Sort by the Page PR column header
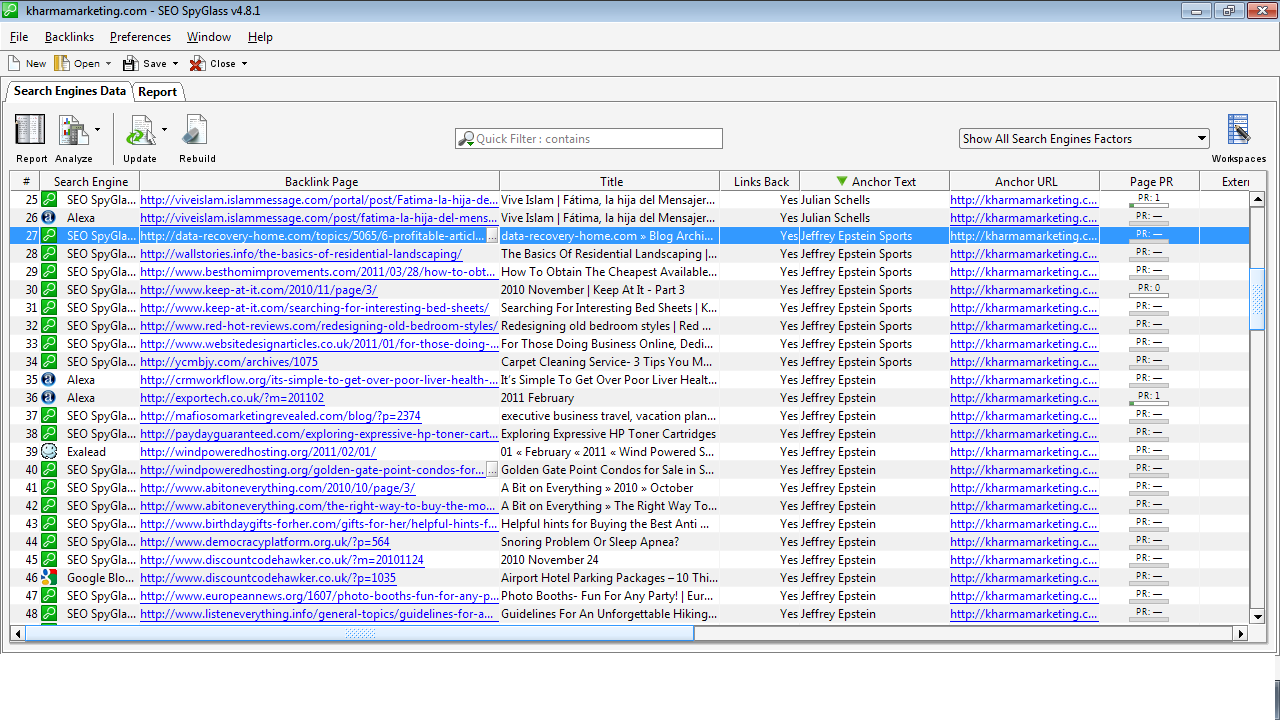 1150,181
